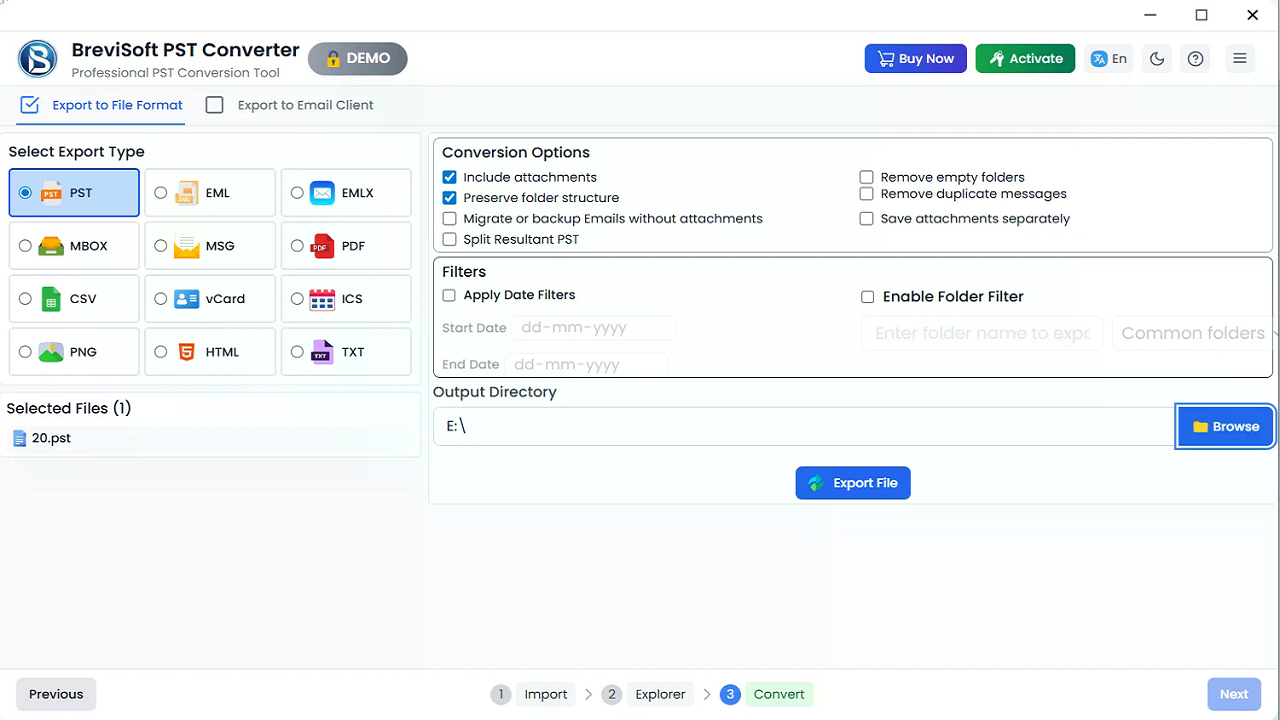This screenshot has width=1280, height=720.
Task: Click the HTML5 format icon
Action: (186, 352)
